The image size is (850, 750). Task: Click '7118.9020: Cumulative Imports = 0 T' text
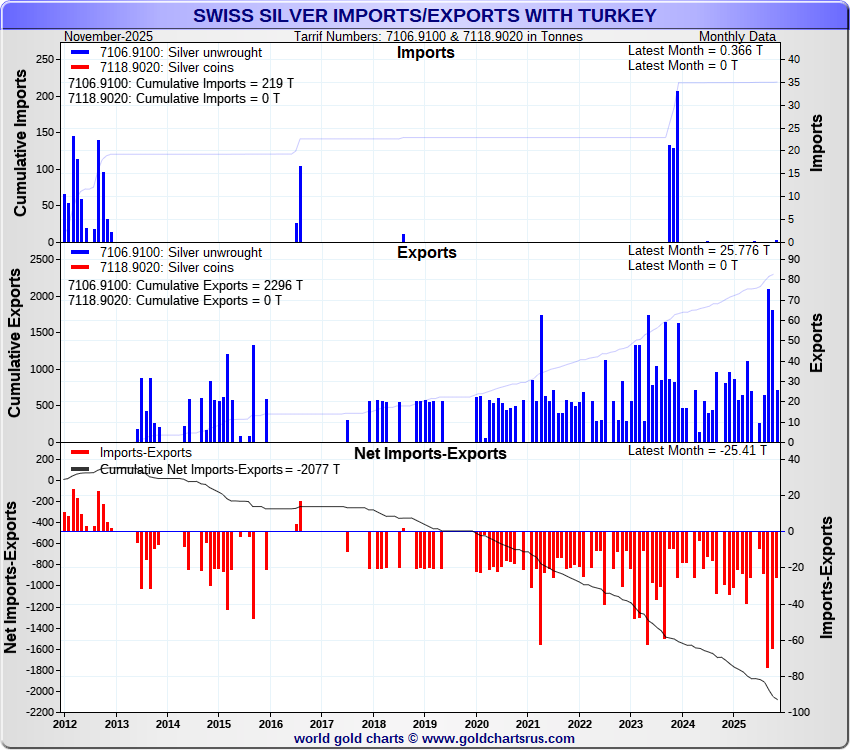pos(174,99)
